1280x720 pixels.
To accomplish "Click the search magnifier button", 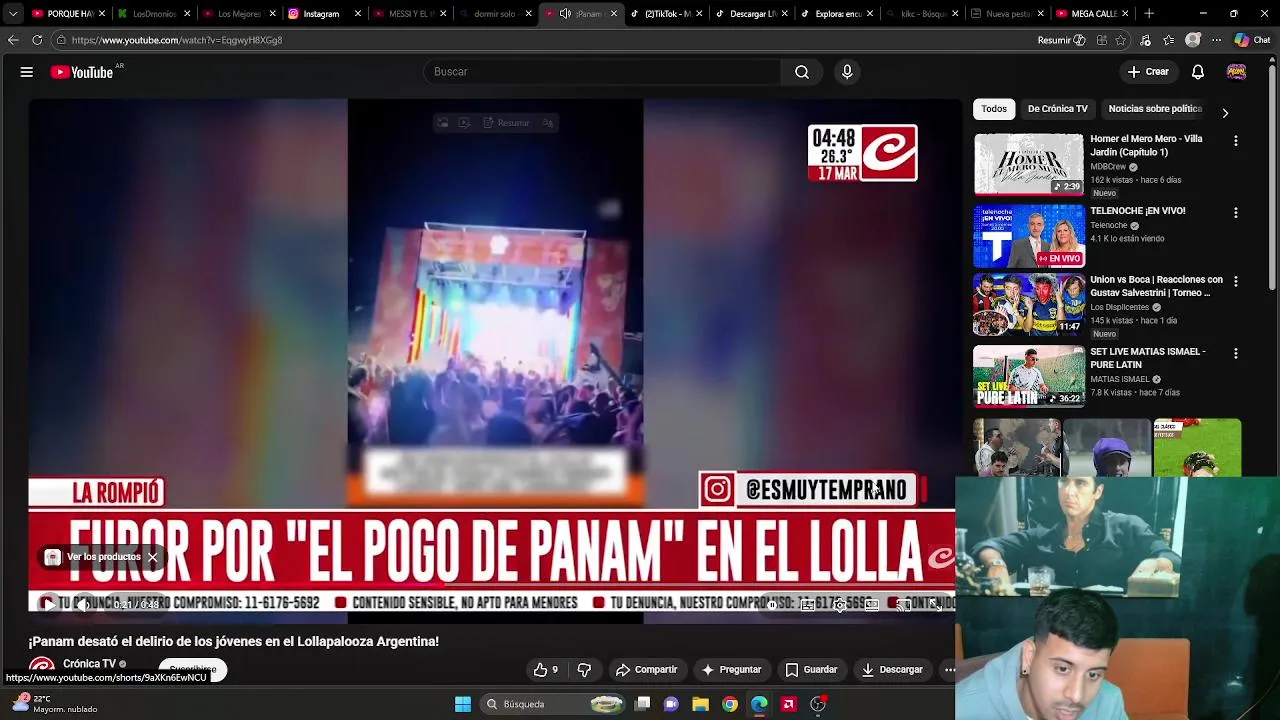I will (x=802, y=72).
